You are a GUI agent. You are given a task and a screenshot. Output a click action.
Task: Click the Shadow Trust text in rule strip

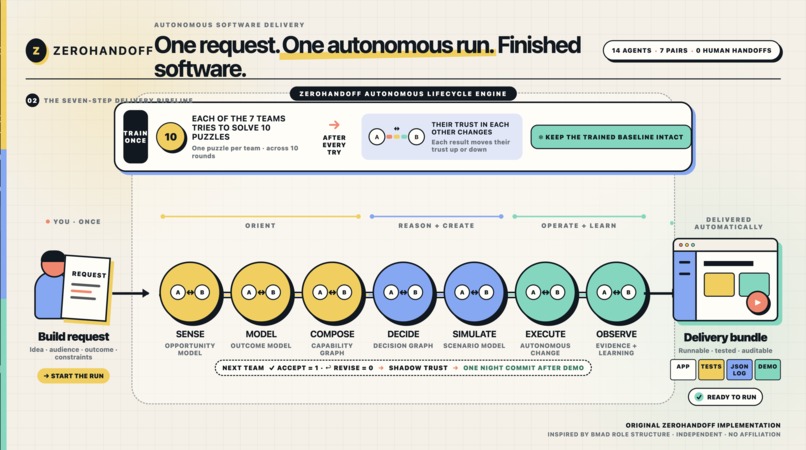pyautogui.click(x=418, y=368)
